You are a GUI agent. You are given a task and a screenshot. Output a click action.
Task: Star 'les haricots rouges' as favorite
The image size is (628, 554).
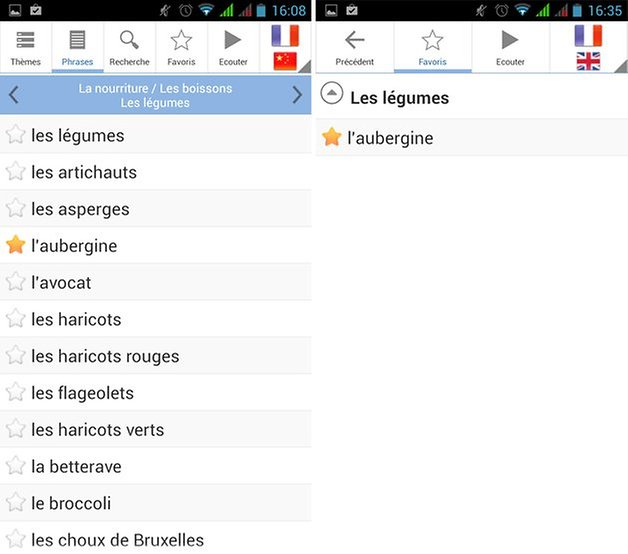(x=16, y=355)
